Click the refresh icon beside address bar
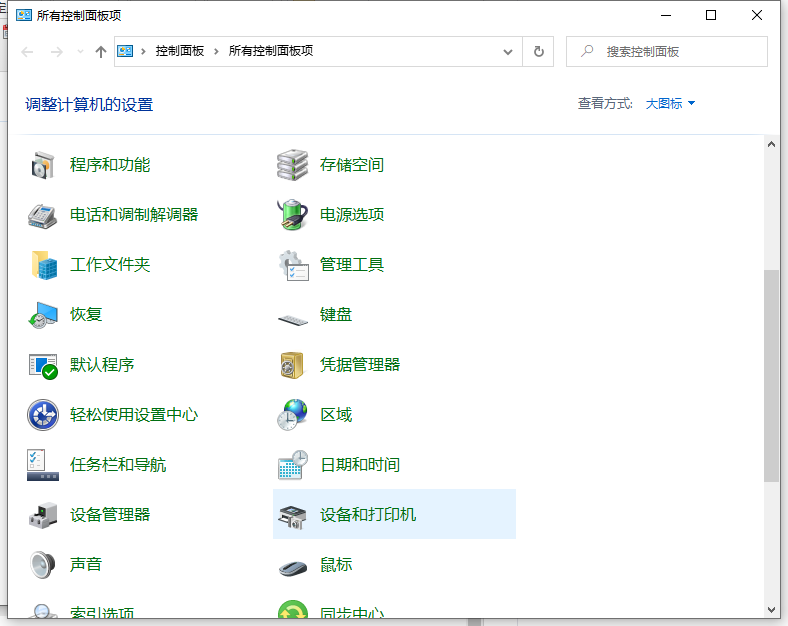This screenshot has height=626, width=788. point(538,52)
